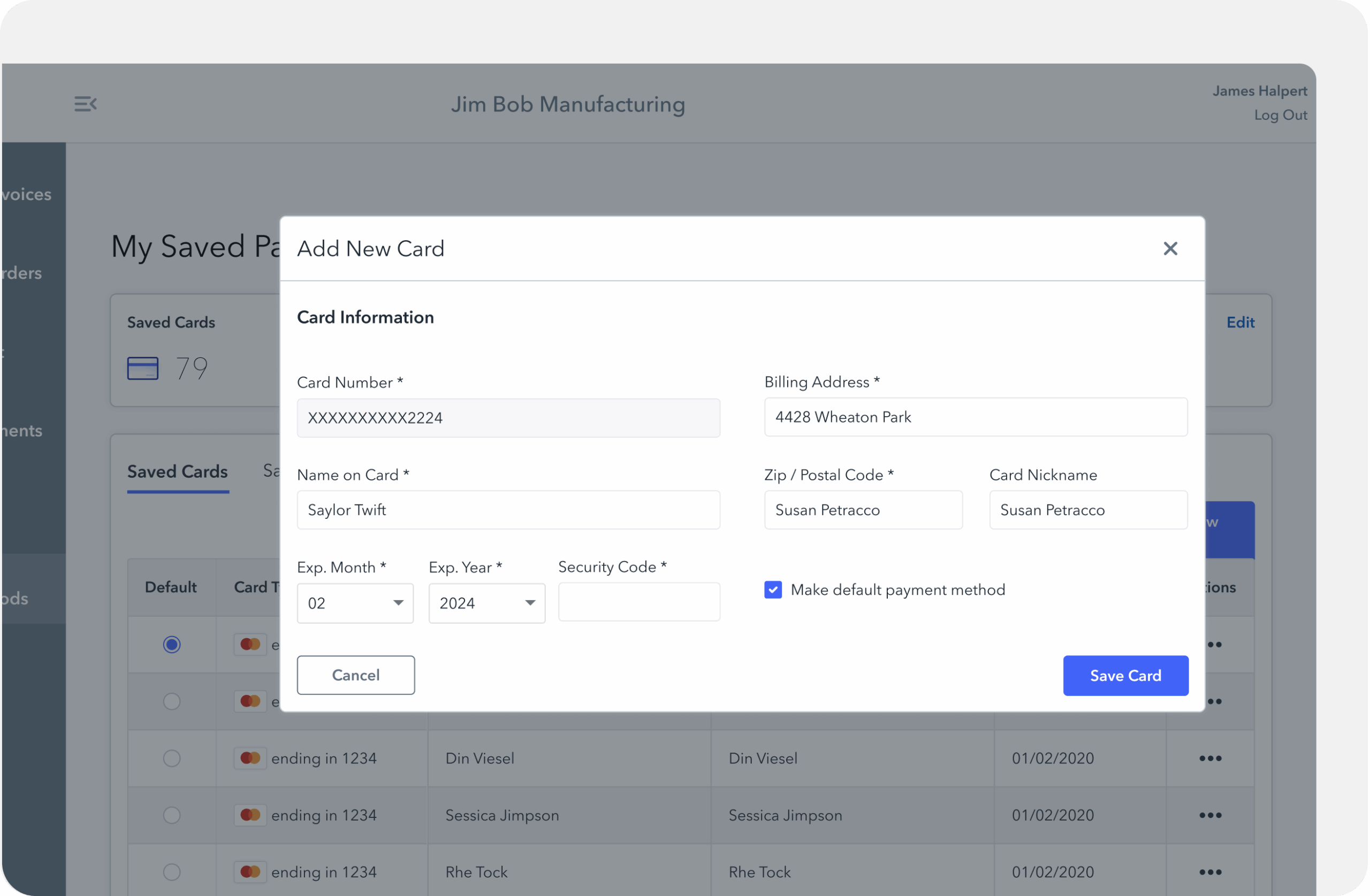Click Mastercard logo in Rhe Tock row
The width and height of the screenshot is (1370, 896).
(x=250, y=872)
